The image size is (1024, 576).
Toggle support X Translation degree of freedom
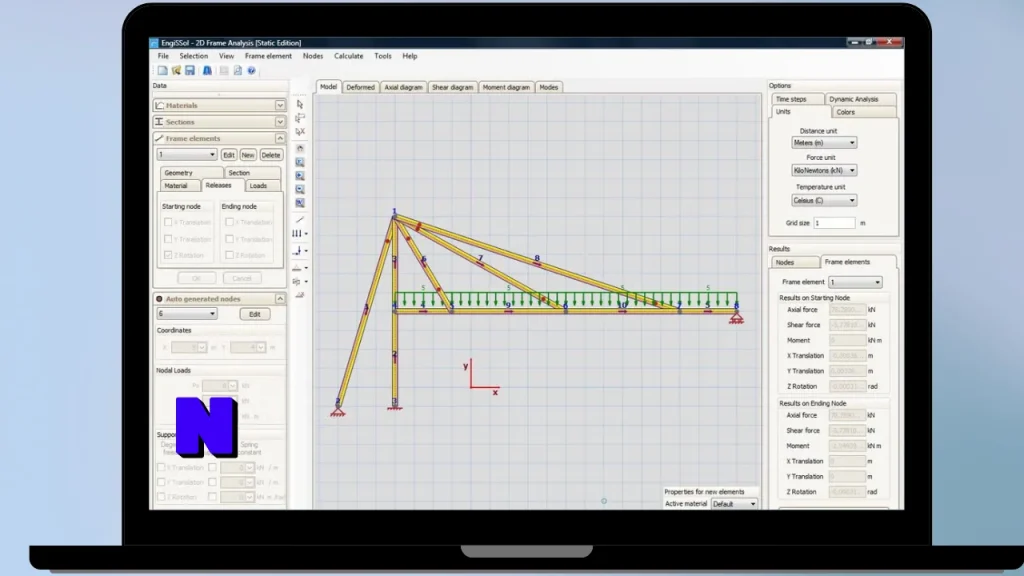(x=161, y=468)
